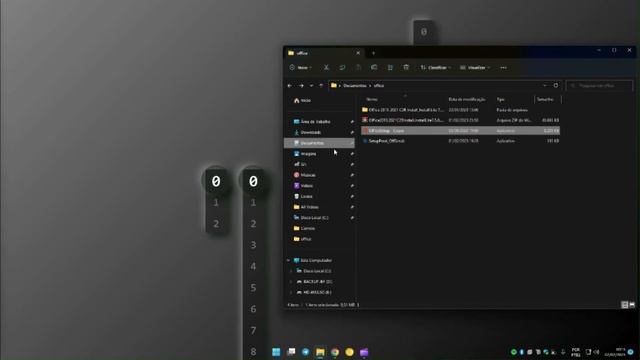640x360 pixels.
Task: Open the three-dots See more menu
Action: coord(503,68)
